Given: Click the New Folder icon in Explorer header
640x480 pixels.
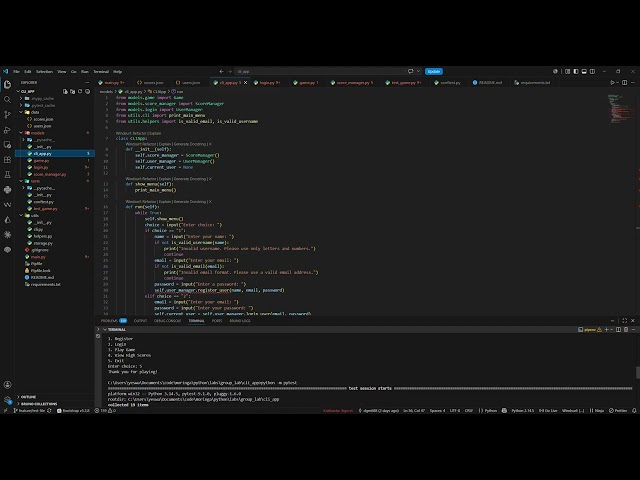Looking at the screenshot, I should pos(73,91).
